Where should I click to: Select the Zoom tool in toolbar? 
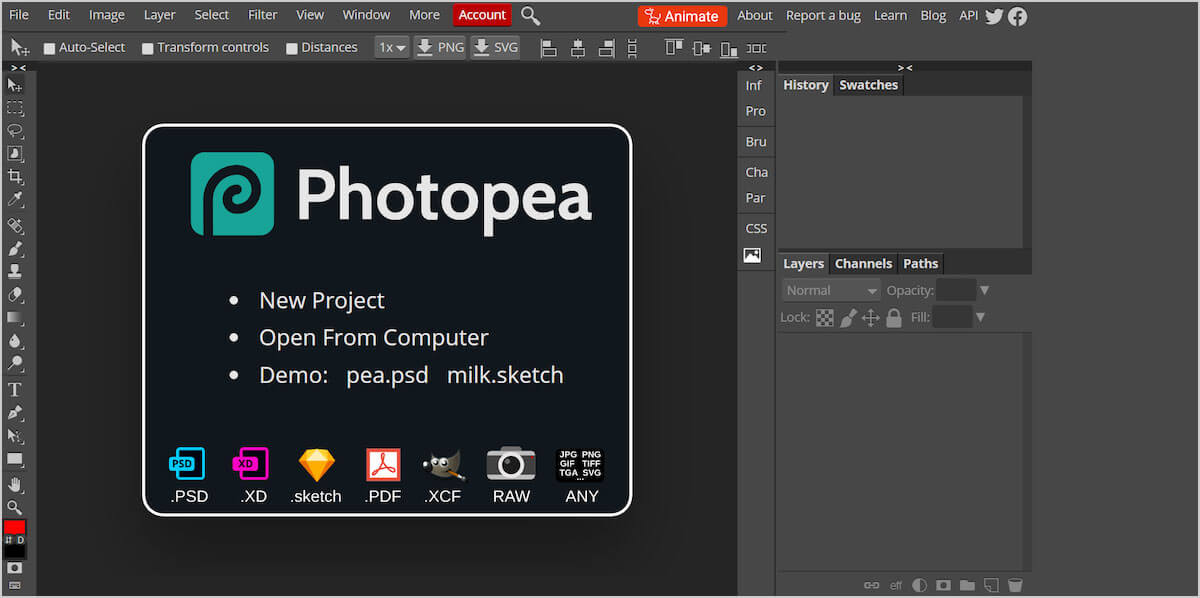pos(15,507)
